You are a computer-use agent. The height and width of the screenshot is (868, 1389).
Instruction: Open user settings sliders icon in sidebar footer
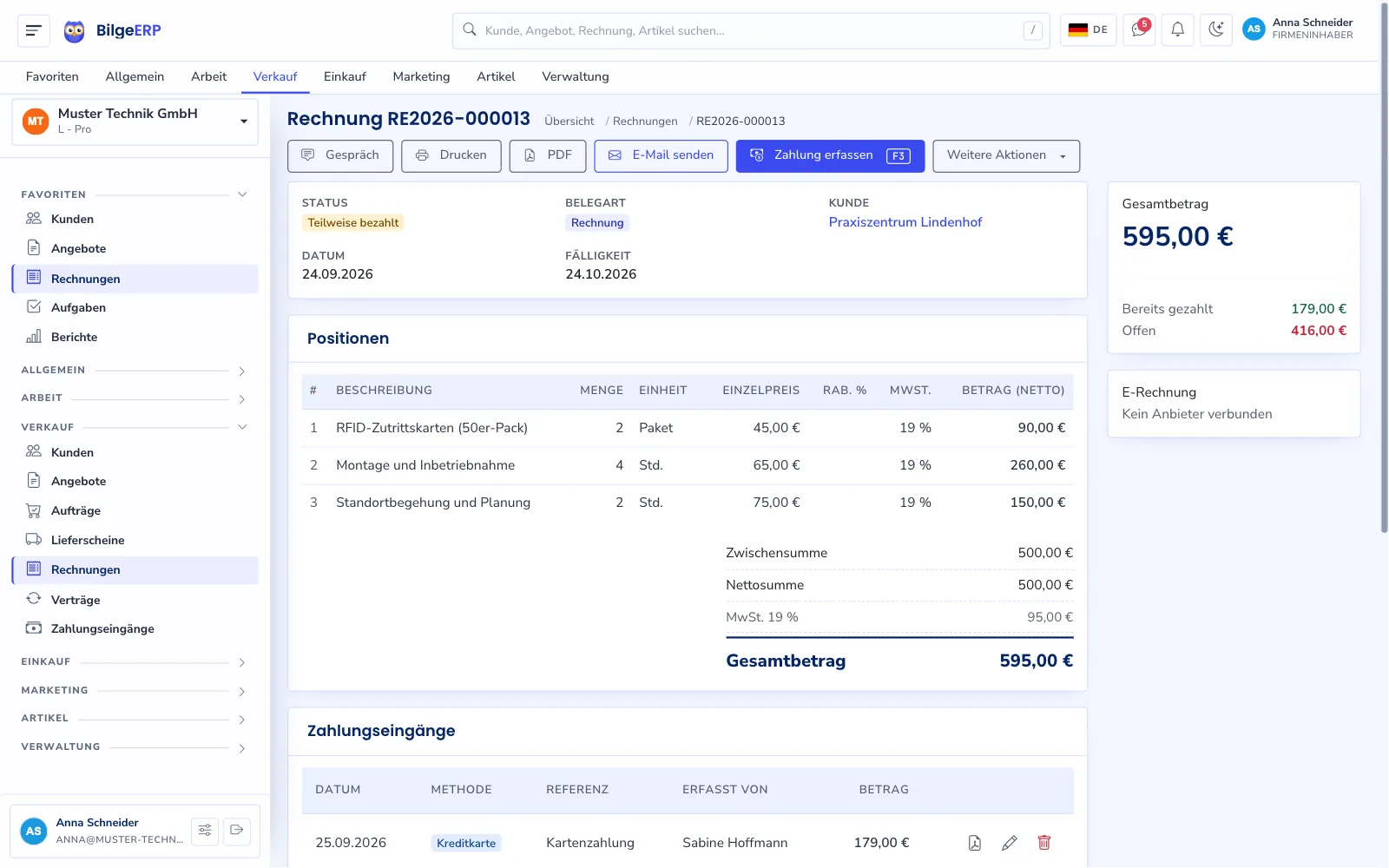[205, 831]
